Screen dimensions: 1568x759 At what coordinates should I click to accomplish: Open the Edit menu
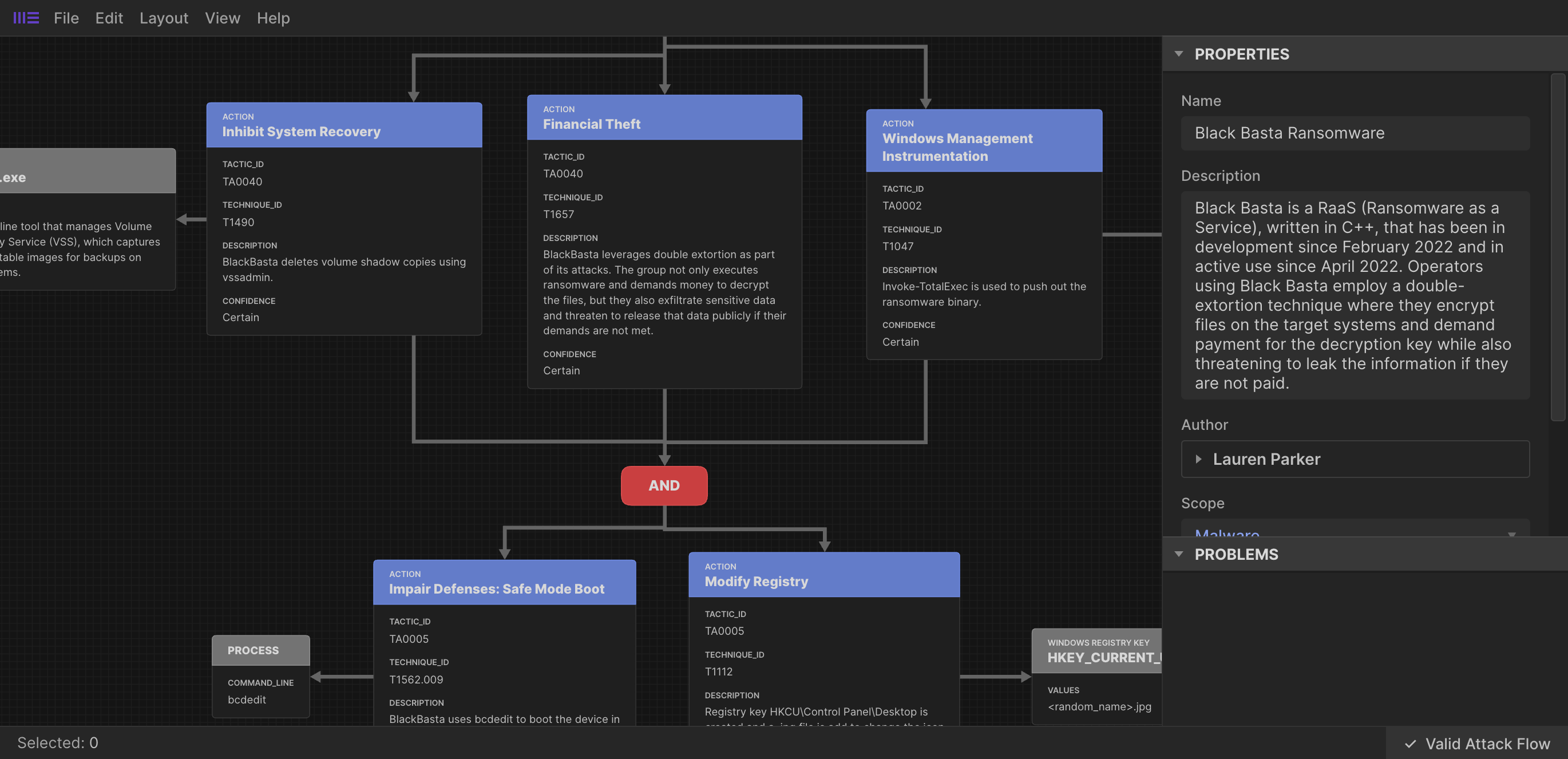click(x=109, y=18)
